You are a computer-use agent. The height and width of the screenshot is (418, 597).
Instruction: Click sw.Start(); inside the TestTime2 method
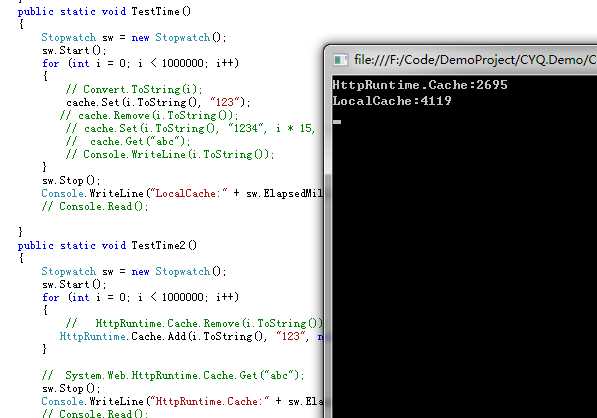point(74,284)
